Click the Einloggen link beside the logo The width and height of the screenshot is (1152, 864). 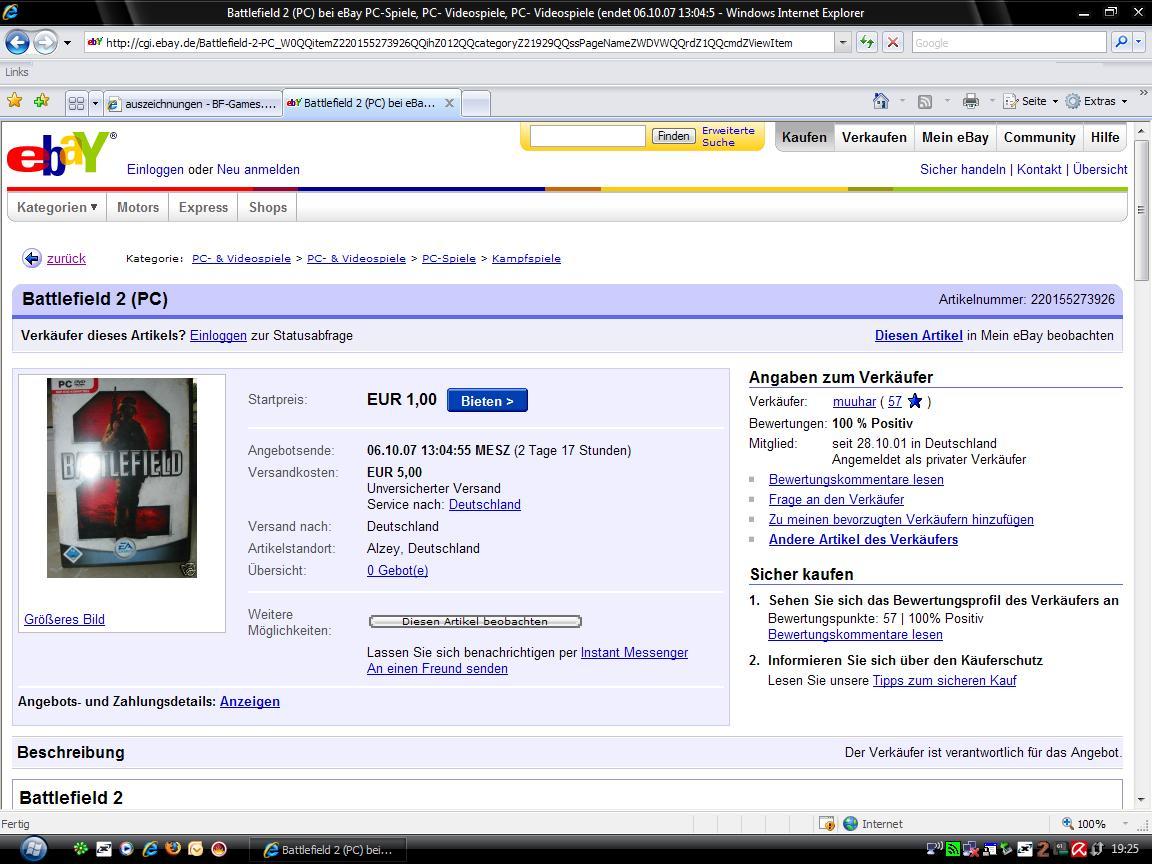pos(155,170)
